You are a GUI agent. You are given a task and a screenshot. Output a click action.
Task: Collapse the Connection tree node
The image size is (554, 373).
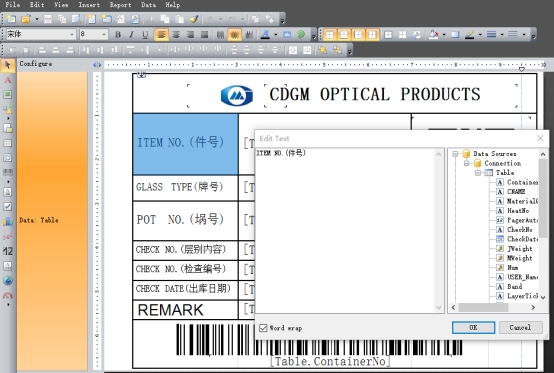click(466, 163)
